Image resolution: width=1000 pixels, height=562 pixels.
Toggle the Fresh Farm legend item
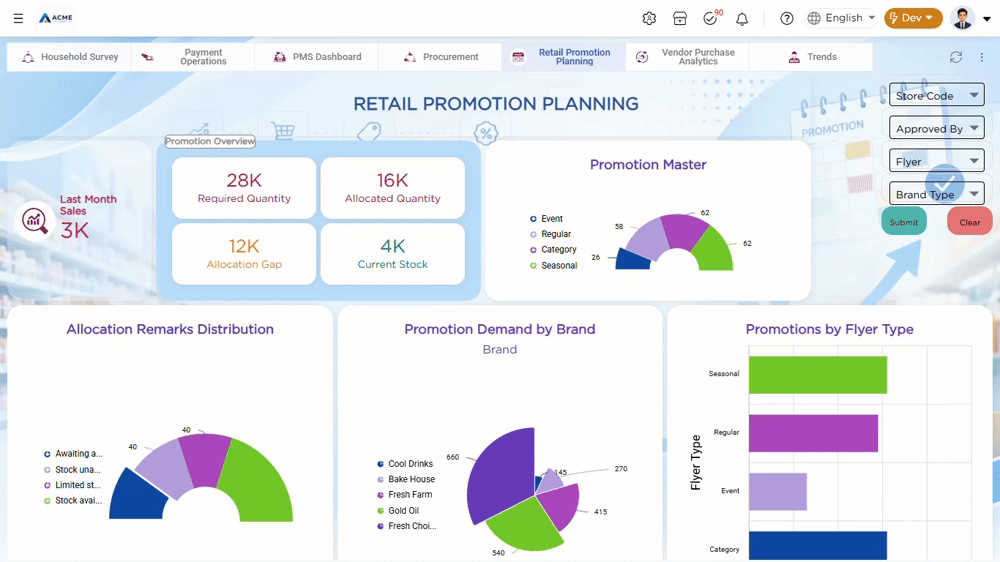pyautogui.click(x=404, y=494)
